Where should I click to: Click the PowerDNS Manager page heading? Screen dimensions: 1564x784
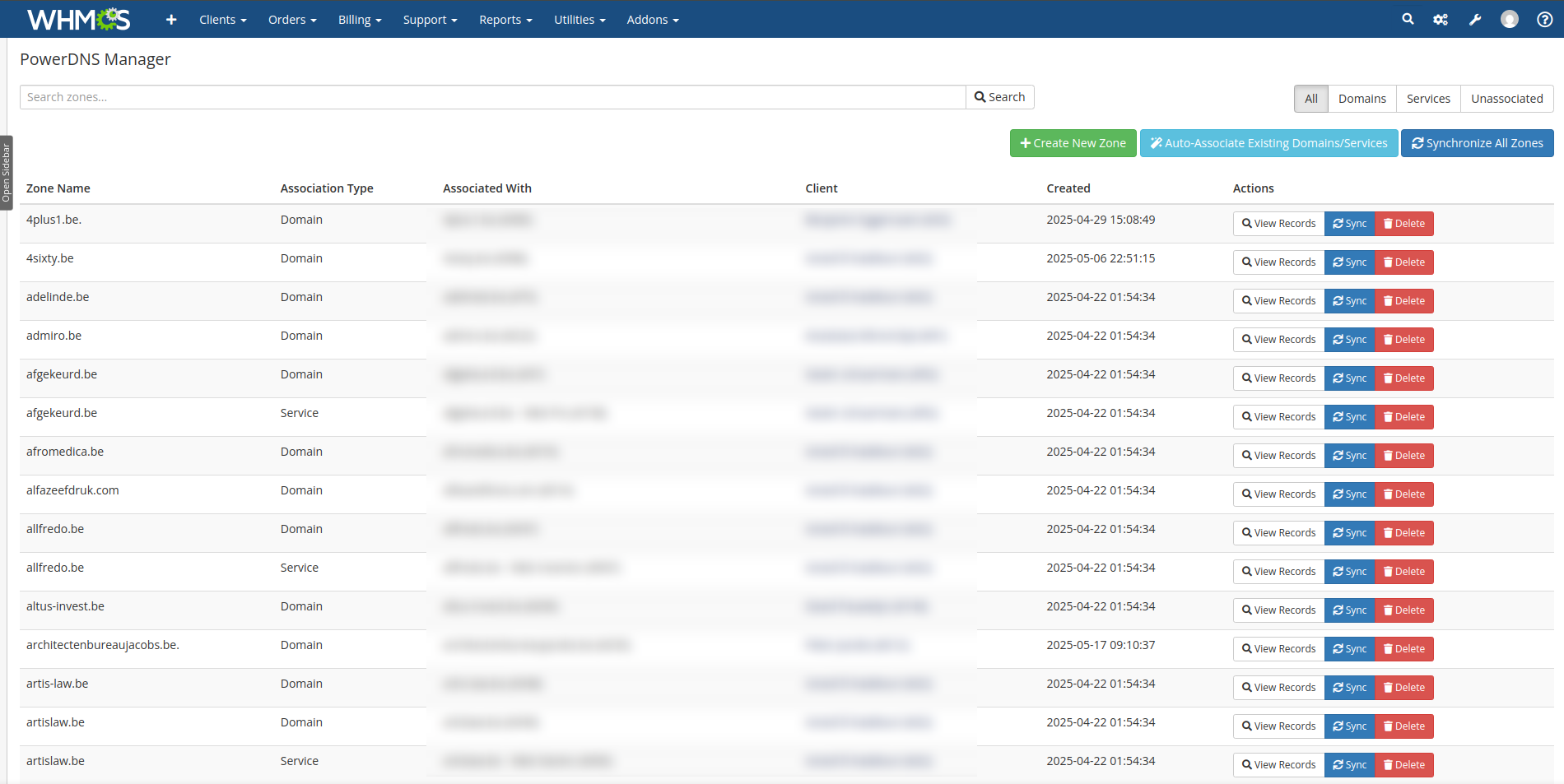coord(95,59)
